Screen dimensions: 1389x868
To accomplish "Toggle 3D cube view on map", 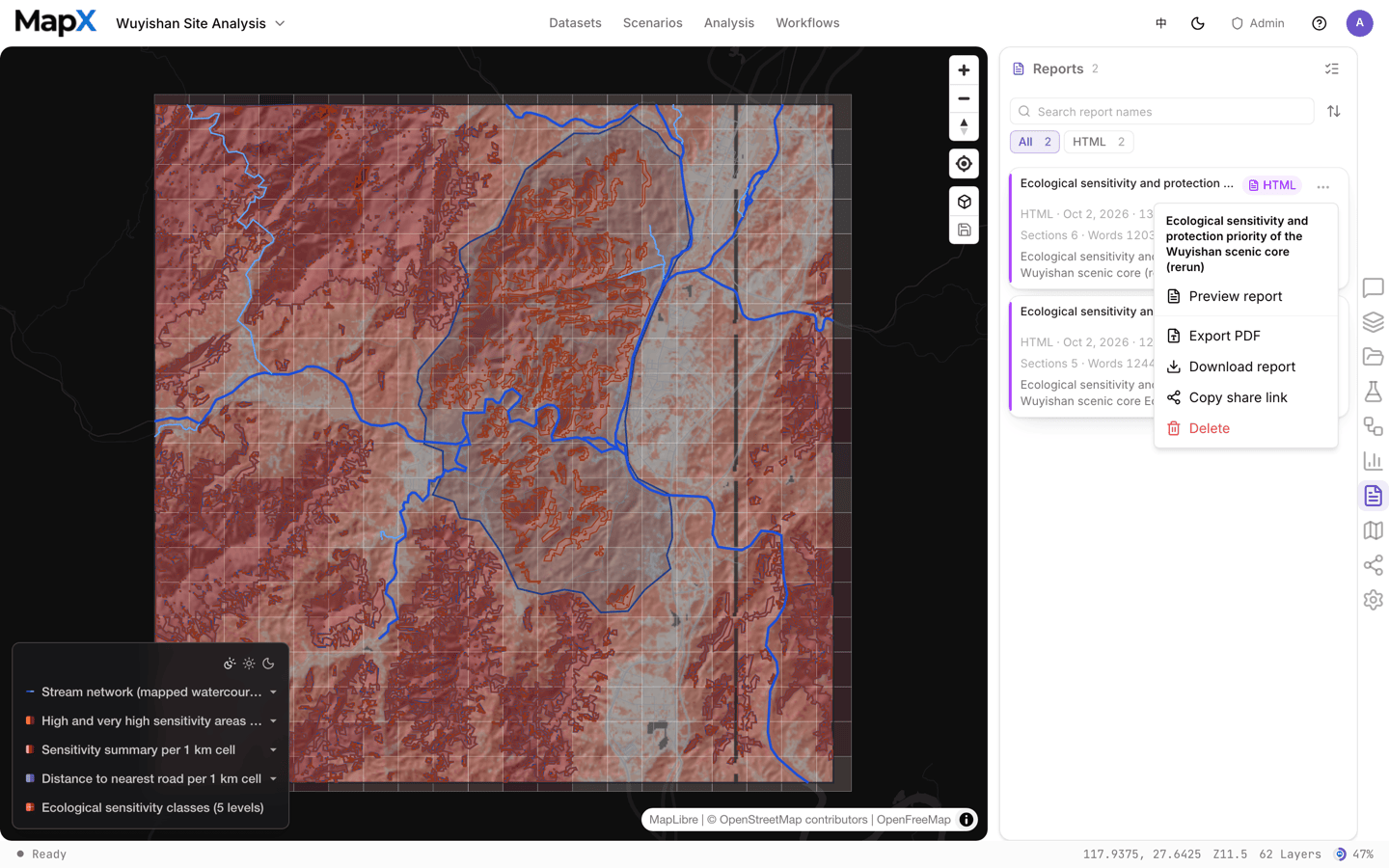I will coord(964,202).
